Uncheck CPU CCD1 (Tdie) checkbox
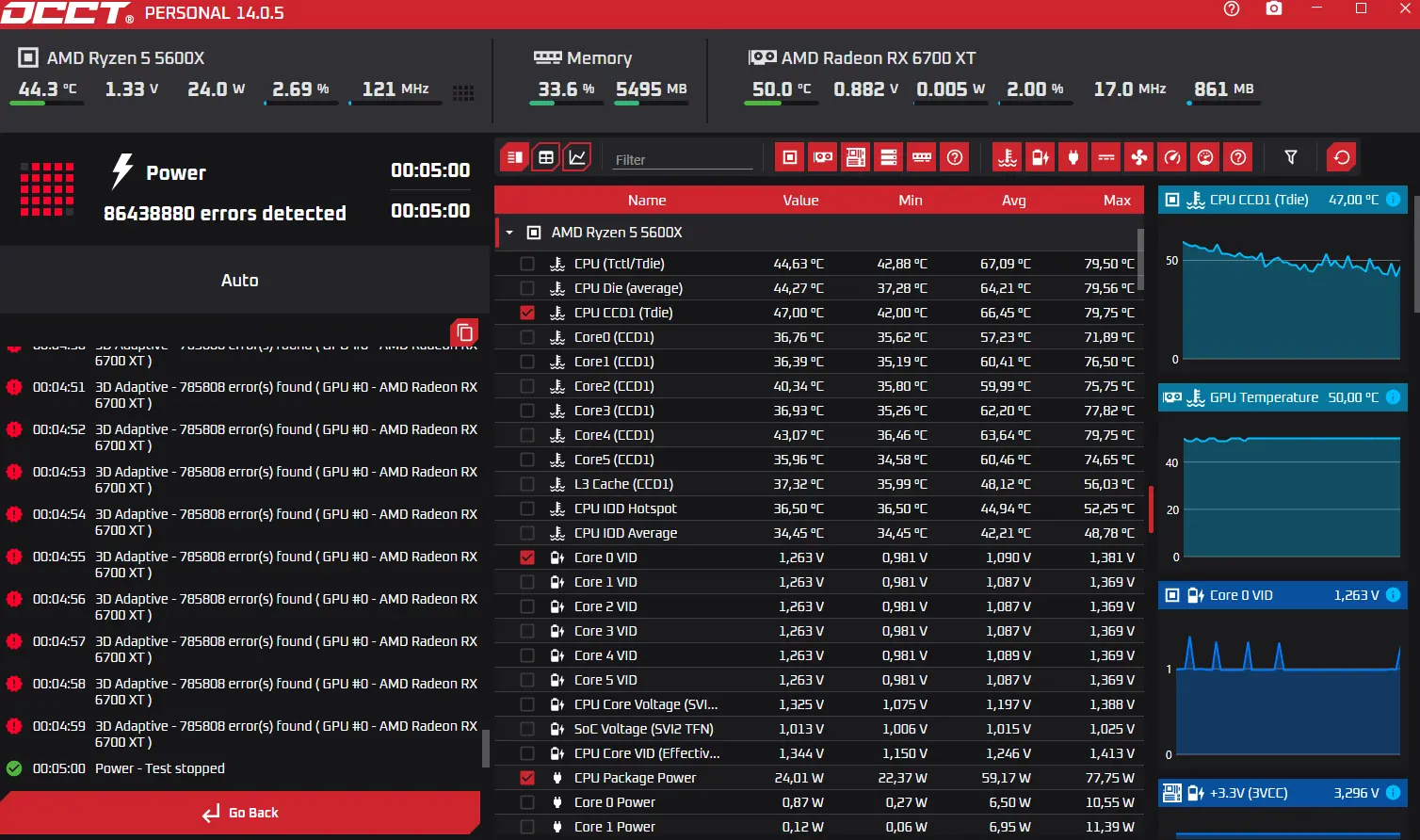1420x840 pixels. [x=527, y=313]
